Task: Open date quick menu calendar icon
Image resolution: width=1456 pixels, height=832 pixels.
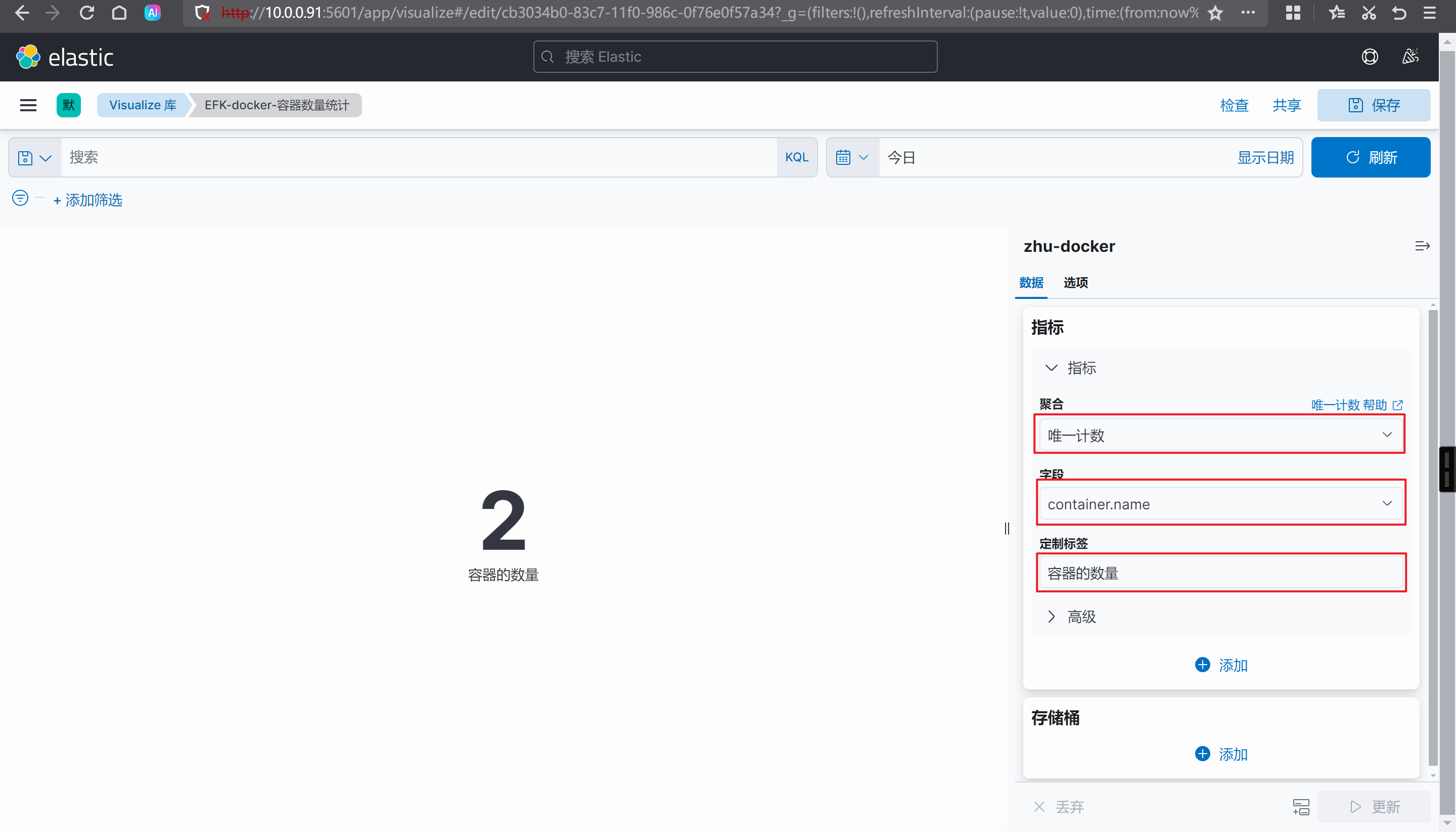Action: pyautogui.click(x=852, y=158)
